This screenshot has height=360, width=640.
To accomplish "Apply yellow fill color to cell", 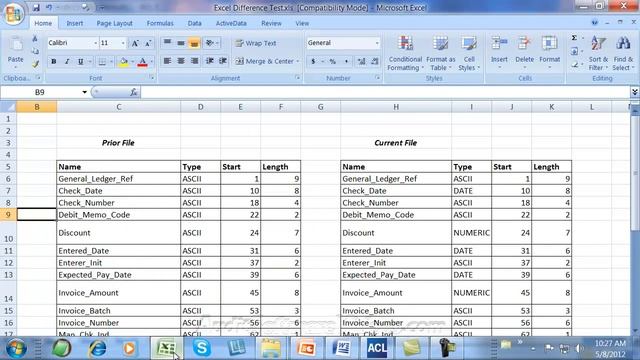I will pyautogui.click(x=123, y=62).
